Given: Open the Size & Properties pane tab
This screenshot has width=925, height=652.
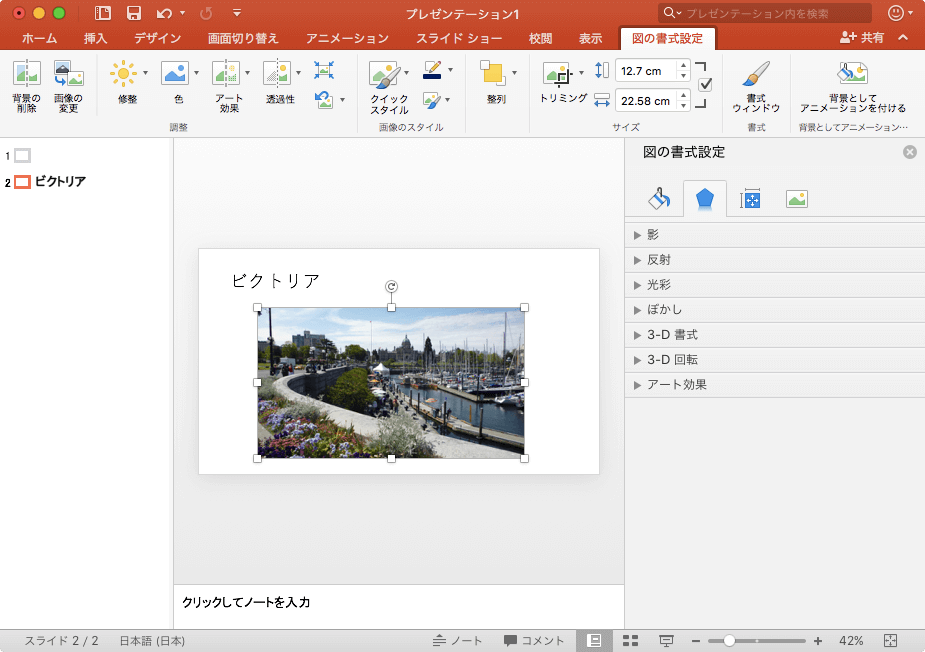Looking at the screenshot, I should 750,199.
